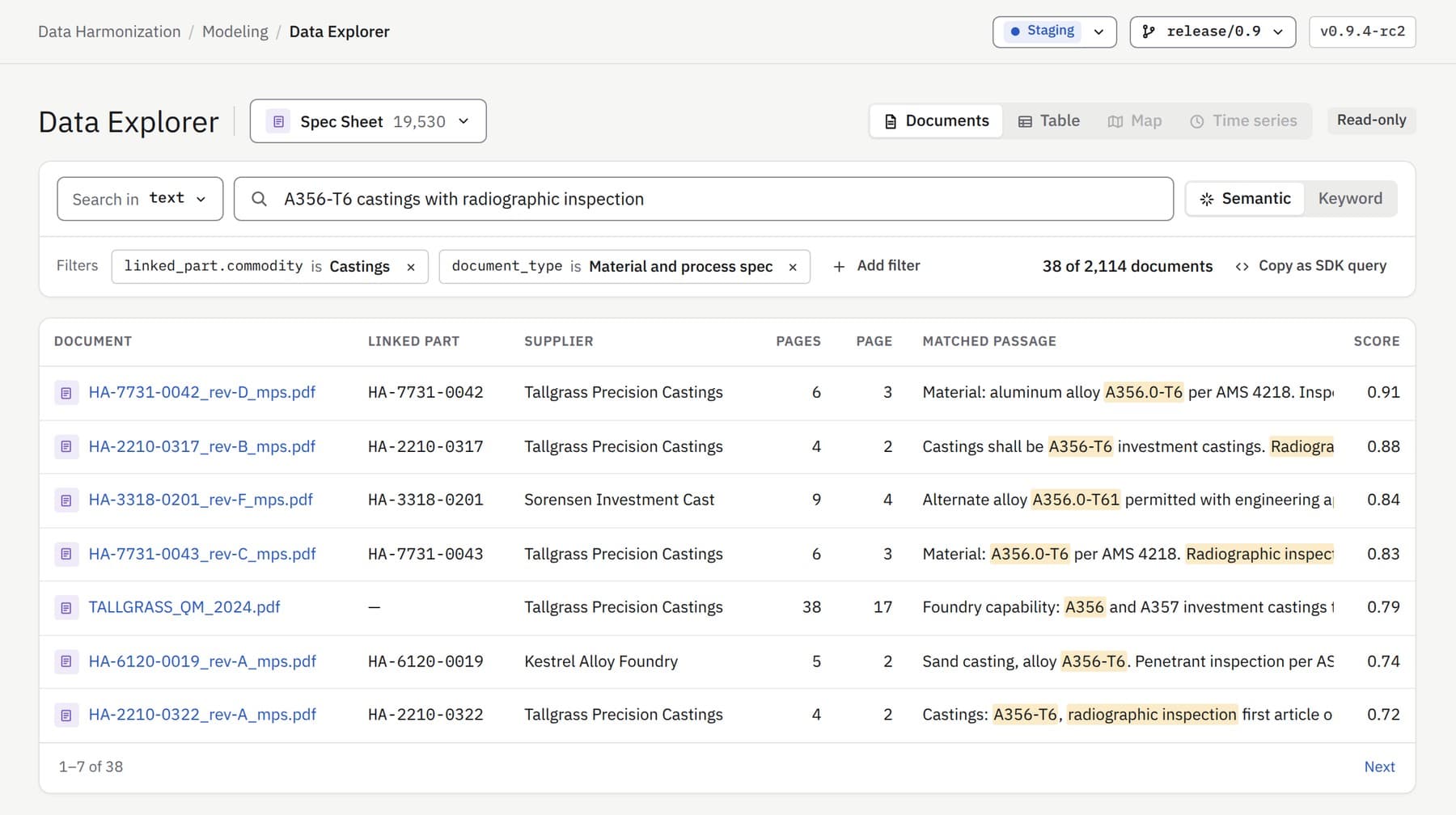
Task: Click the SUPPLIER column header
Action: pos(559,341)
